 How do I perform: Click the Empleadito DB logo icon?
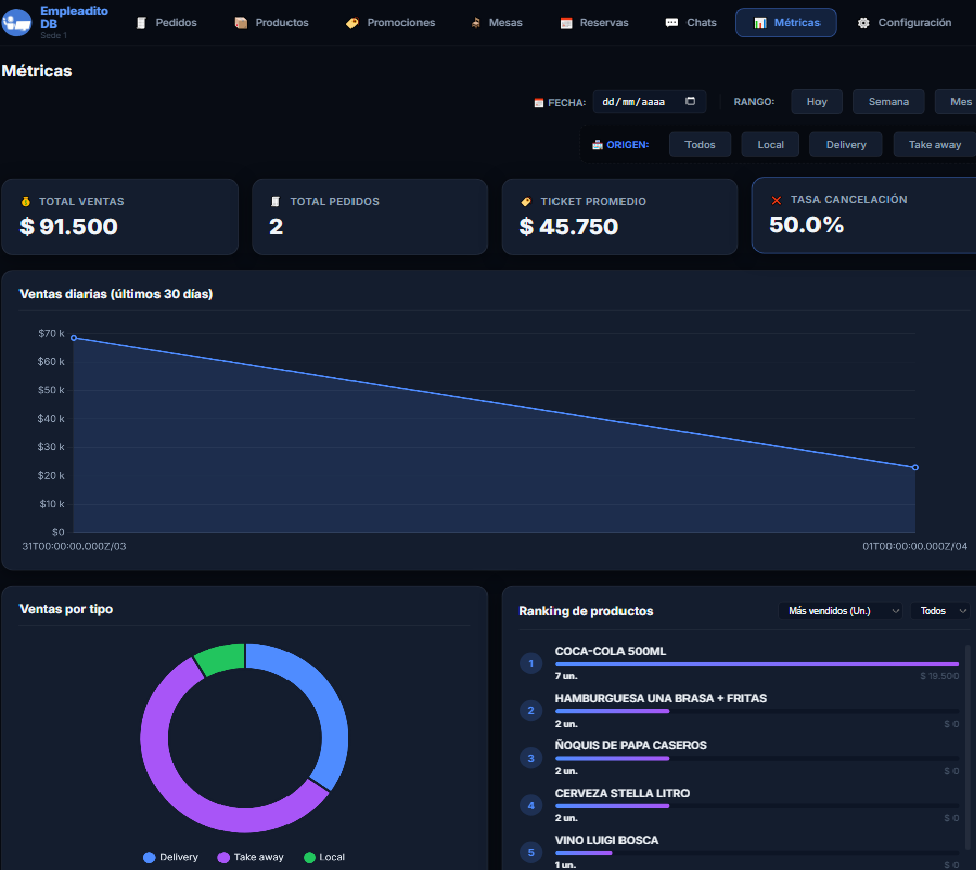17,22
